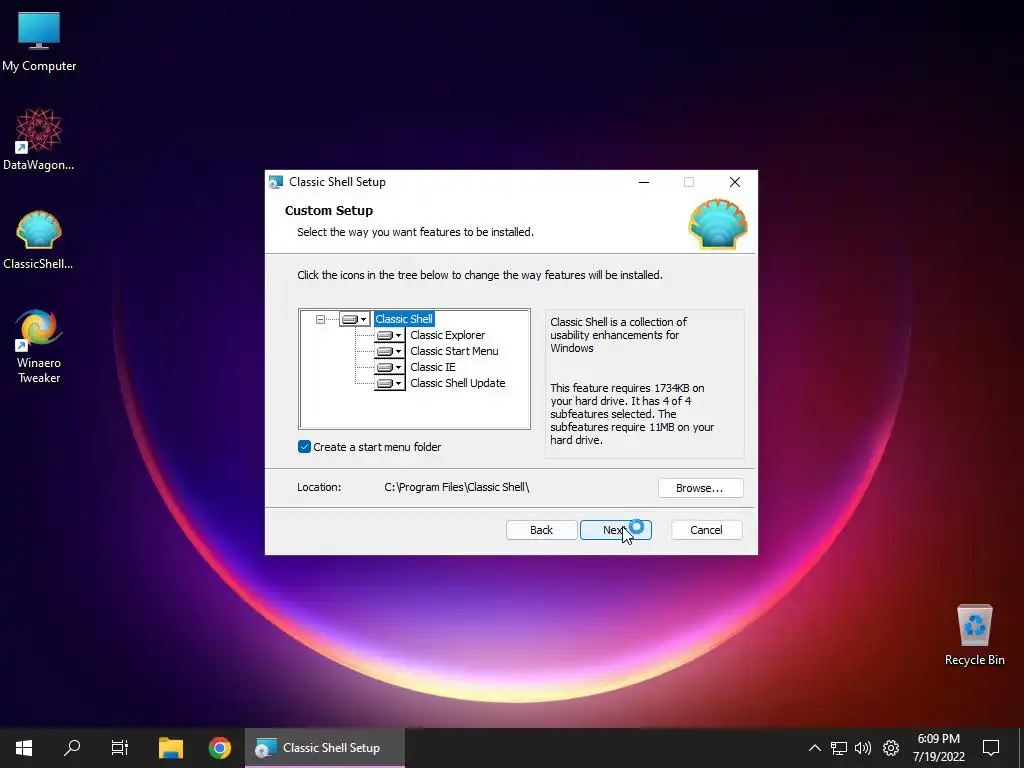1024x768 pixels.
Task: Show hidden system tray icons
Action: [814, 748]
